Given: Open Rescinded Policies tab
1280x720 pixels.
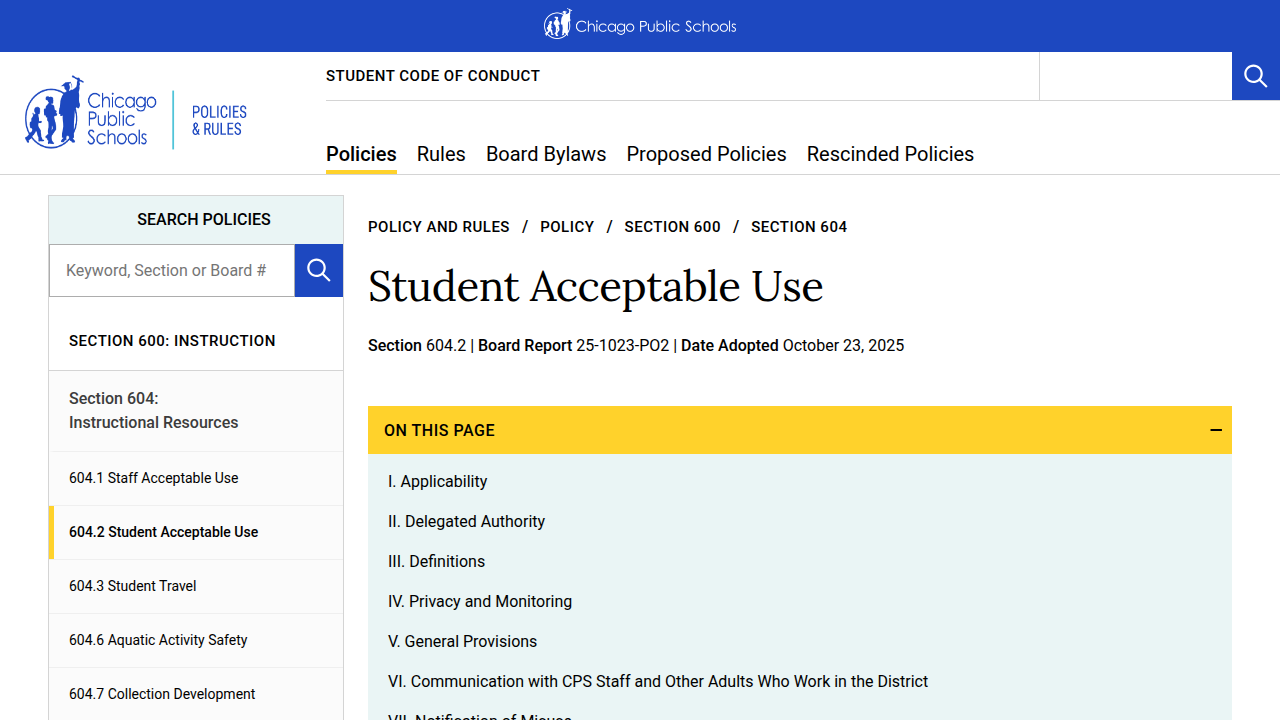Looking at the screenshot, I should tap(890, 154).
